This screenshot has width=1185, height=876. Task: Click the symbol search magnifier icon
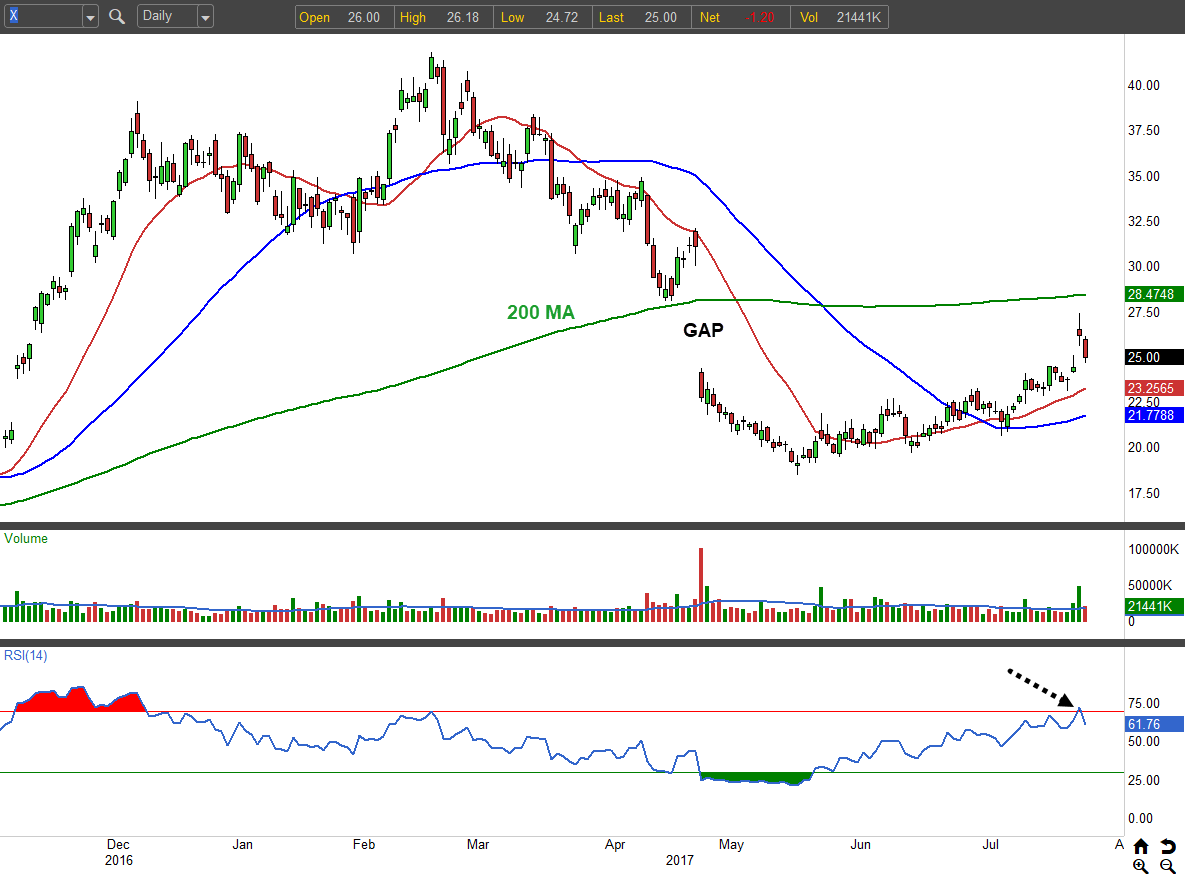tap(117, 17)
